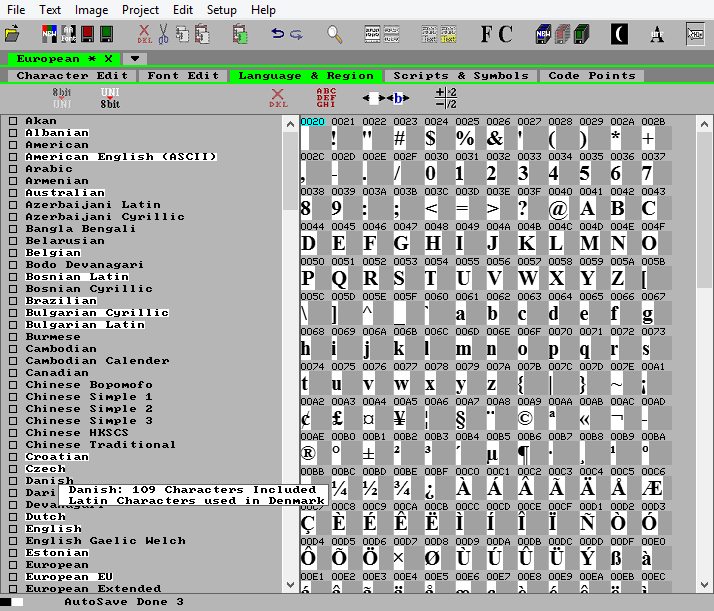Check the Canadian checkbox
Image resolution: width=714 pixels, height=611 pixels.
13,373
